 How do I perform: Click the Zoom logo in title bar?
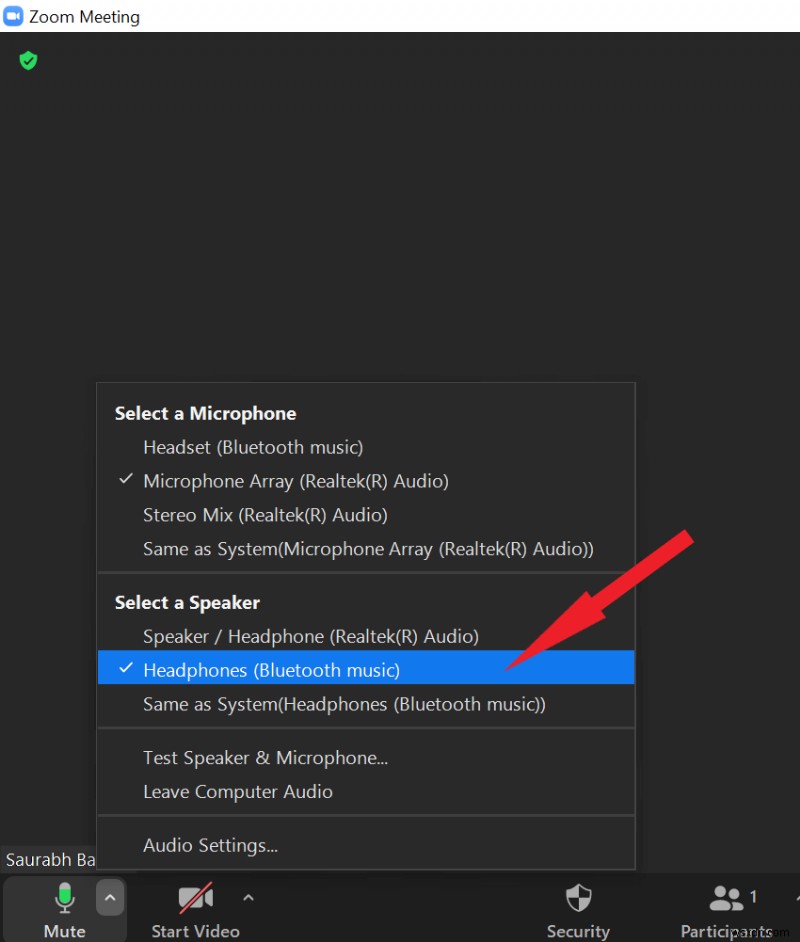click(x=14, y=16)
